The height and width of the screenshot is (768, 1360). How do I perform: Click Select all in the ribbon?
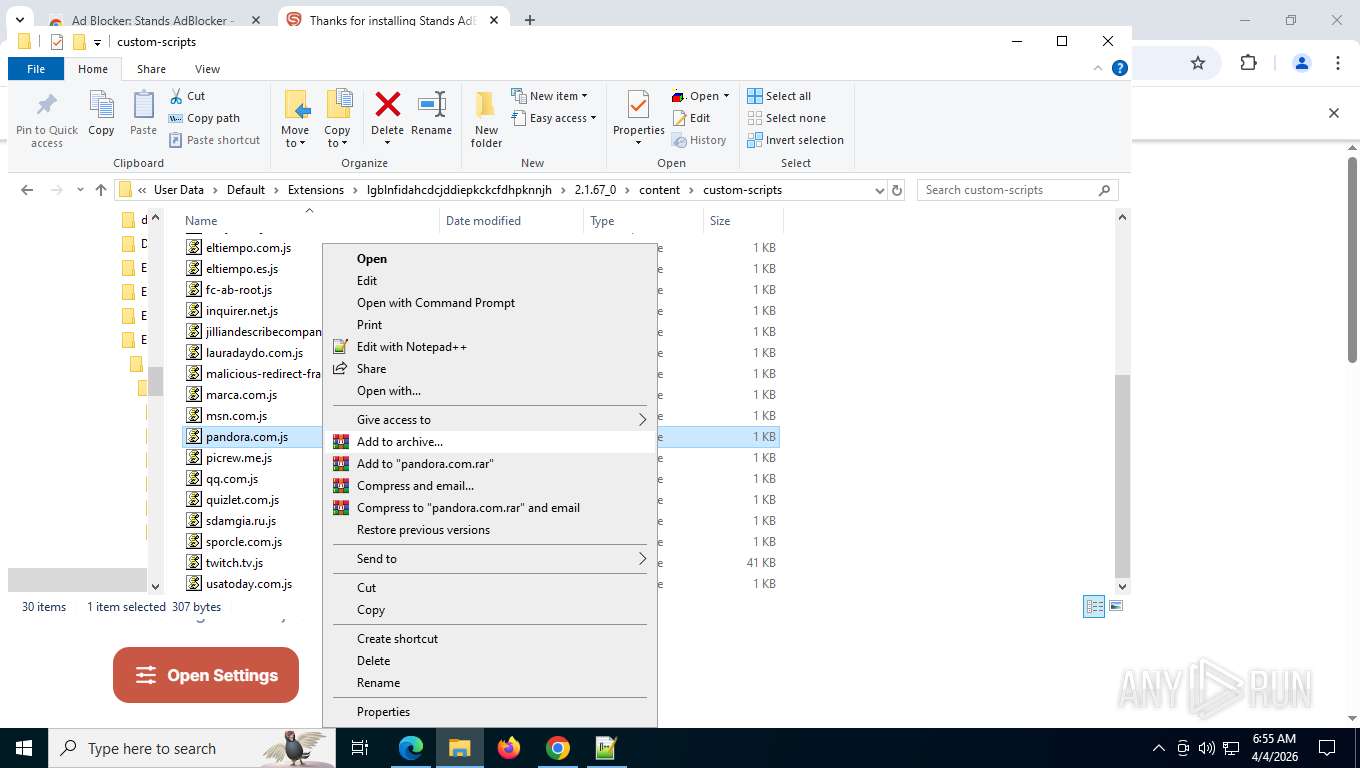(779, 96)
